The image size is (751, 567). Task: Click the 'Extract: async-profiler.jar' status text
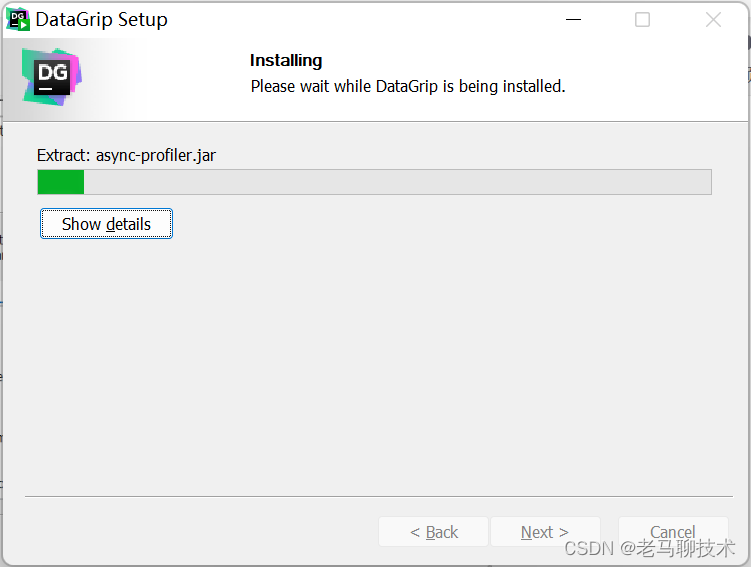pos(126,156)
